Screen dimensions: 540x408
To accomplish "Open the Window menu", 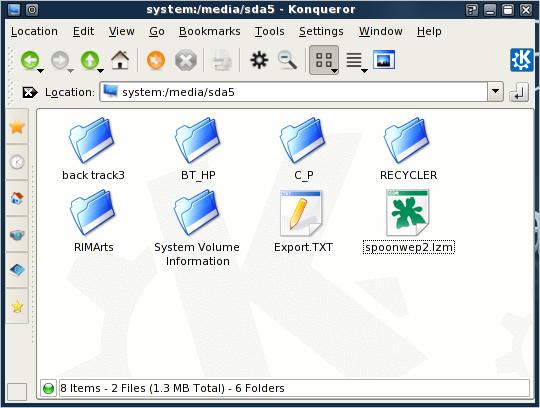I will coord(381,31).
